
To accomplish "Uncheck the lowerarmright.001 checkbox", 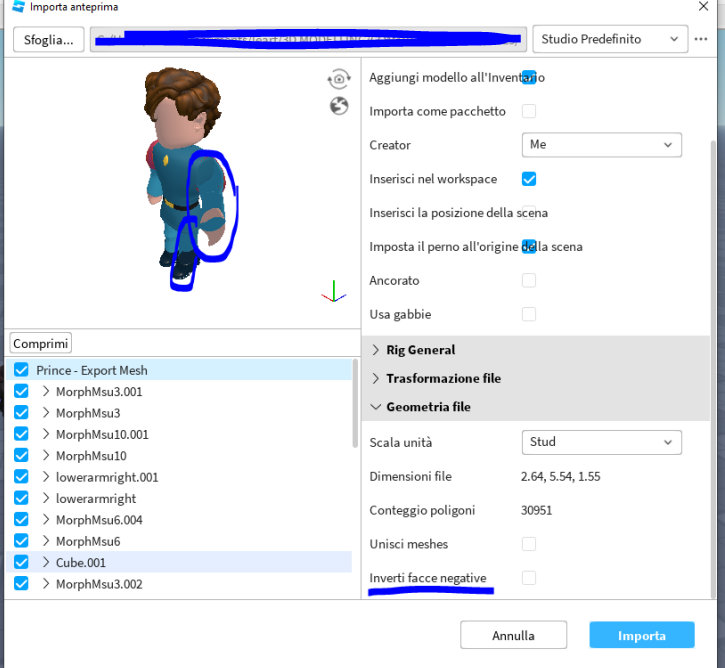I will pos(21,477).
